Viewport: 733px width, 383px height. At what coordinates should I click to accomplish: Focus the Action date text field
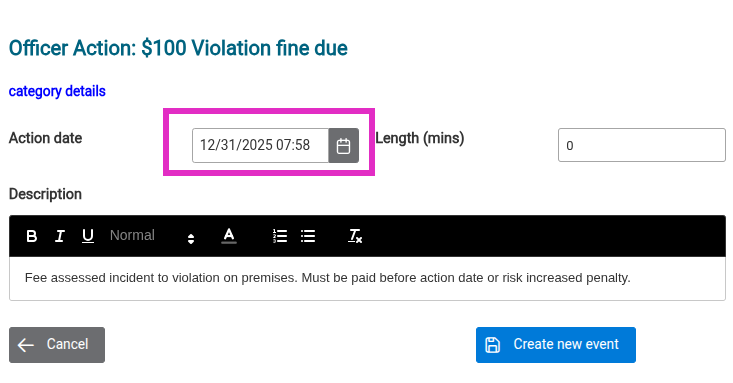tap(260, 146)
